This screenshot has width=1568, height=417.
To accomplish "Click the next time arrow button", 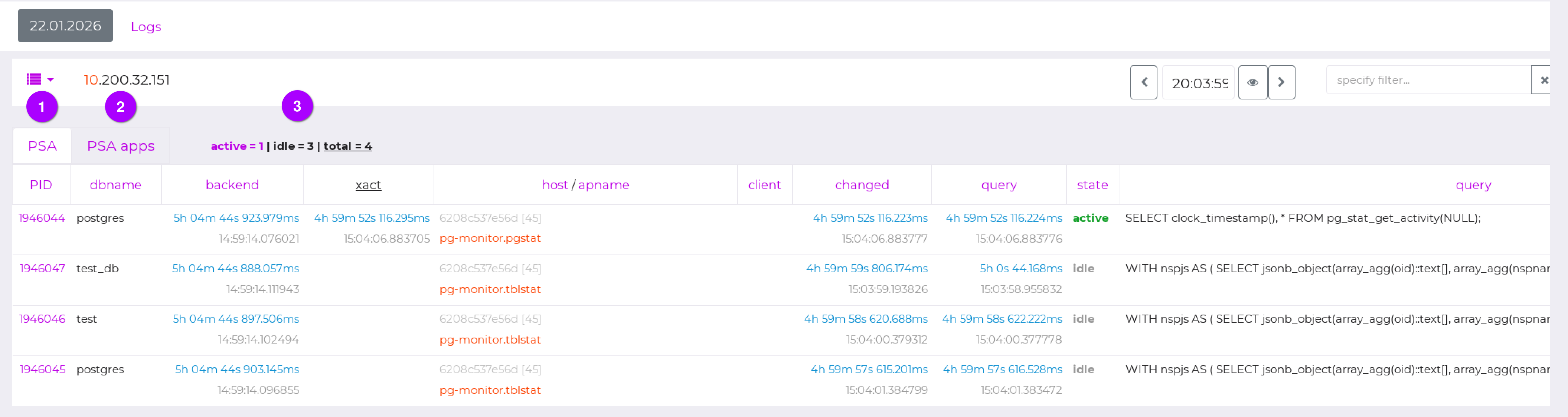I will 1281,82.
